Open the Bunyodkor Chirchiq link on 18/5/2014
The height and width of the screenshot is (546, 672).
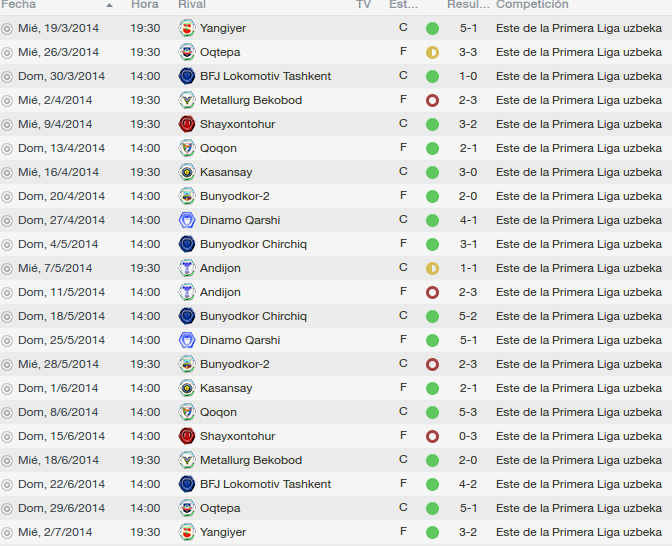coord(253,316)
